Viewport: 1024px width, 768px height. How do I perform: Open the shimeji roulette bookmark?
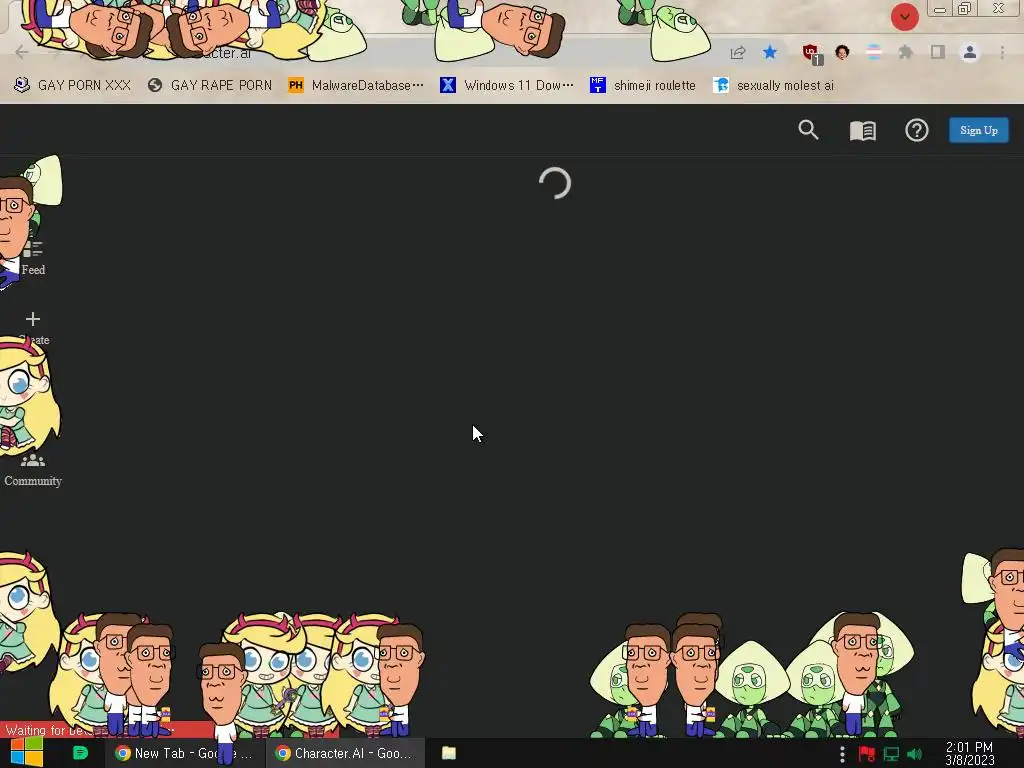click(643, 85)
